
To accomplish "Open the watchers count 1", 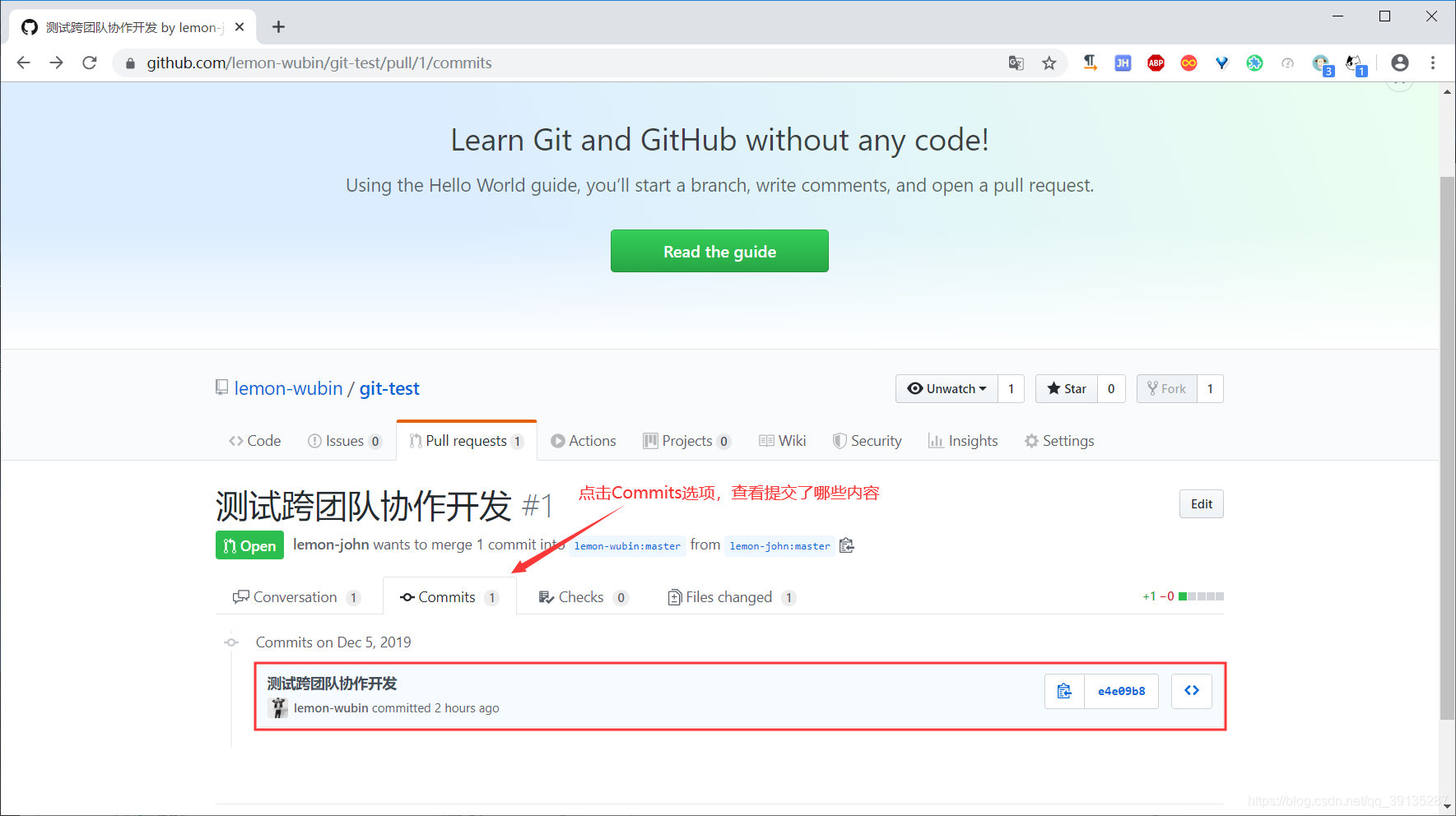I will (1011, 388).
